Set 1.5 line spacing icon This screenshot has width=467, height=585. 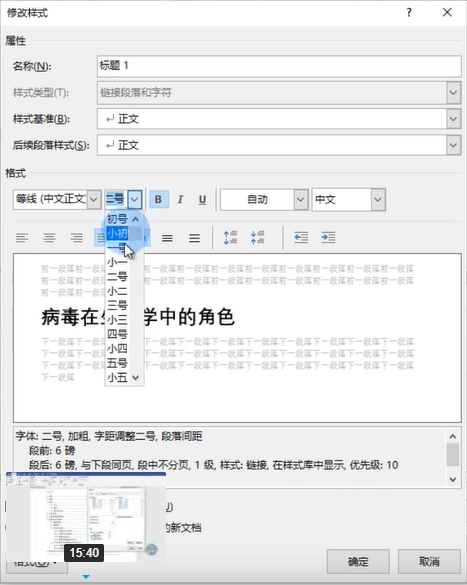click(x=167, y=238)
